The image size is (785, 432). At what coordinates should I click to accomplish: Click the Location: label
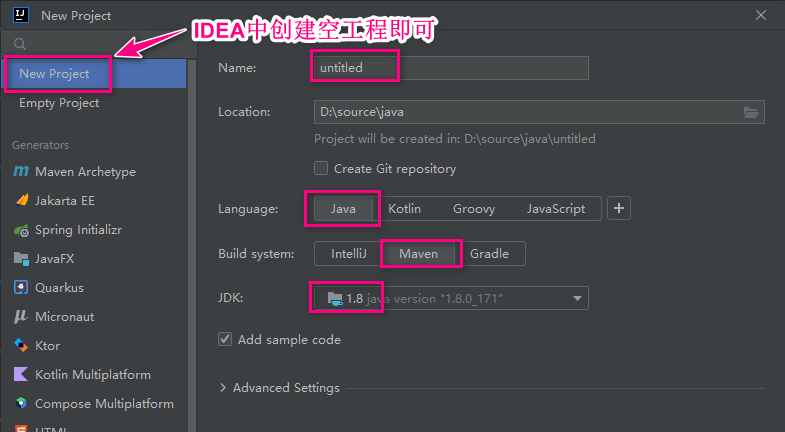[x=244, y=112]
